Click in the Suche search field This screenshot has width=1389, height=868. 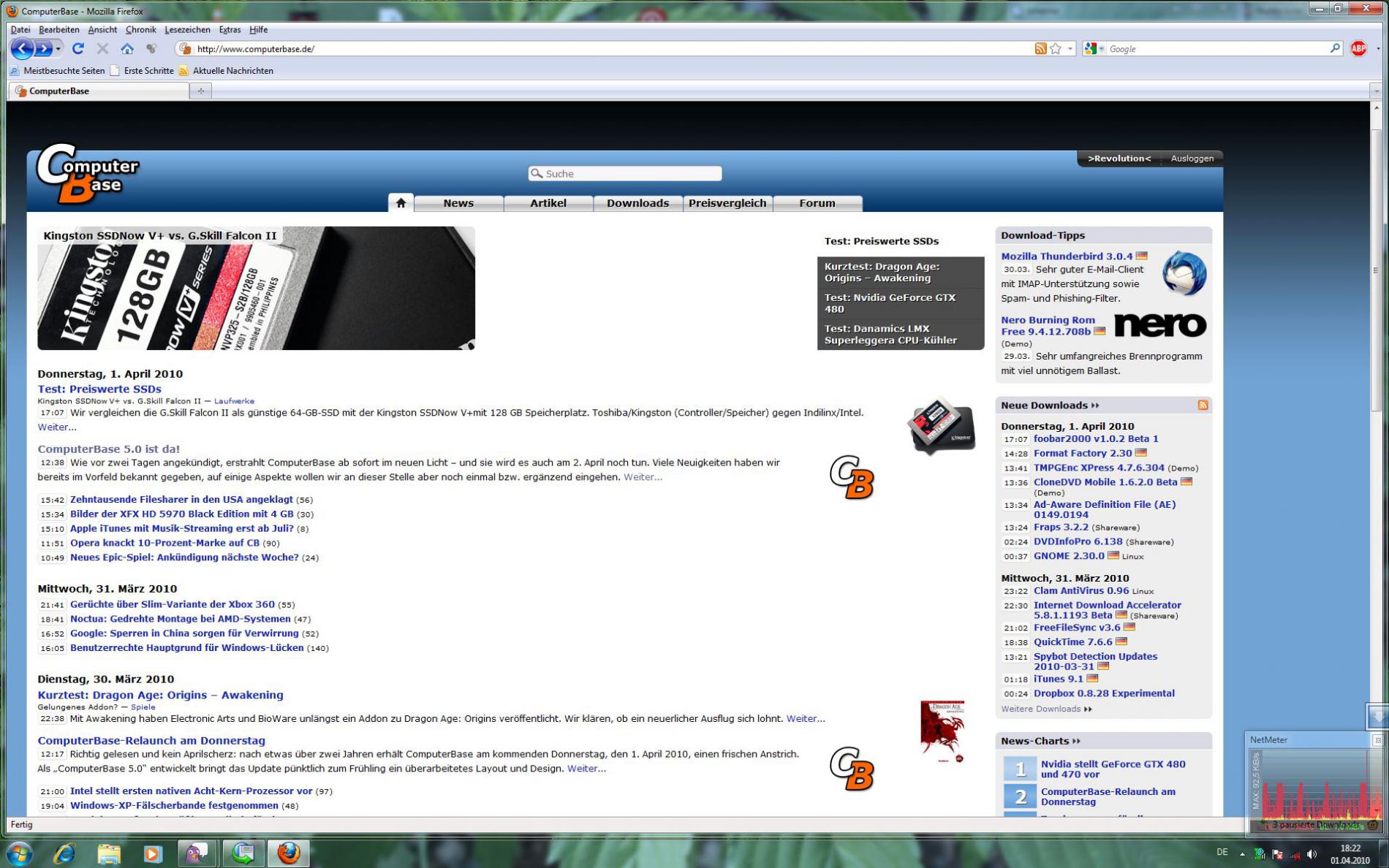click(x=625, y=174)
